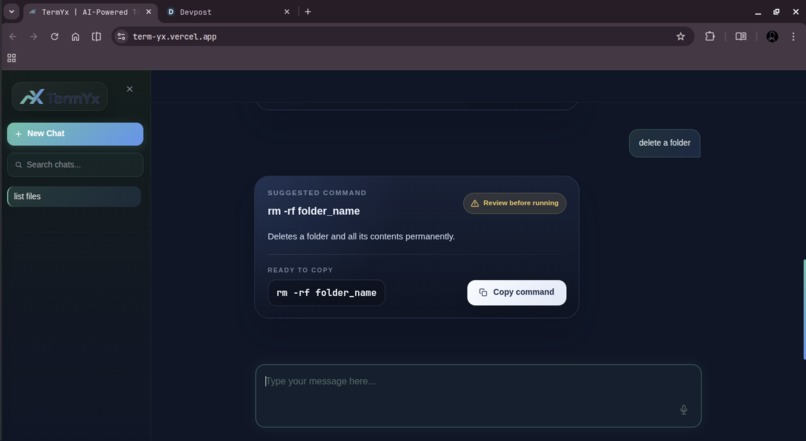Toggle split view icon in toolbar
This screenshot has width=806, height=441.
[x=96, y=36]
